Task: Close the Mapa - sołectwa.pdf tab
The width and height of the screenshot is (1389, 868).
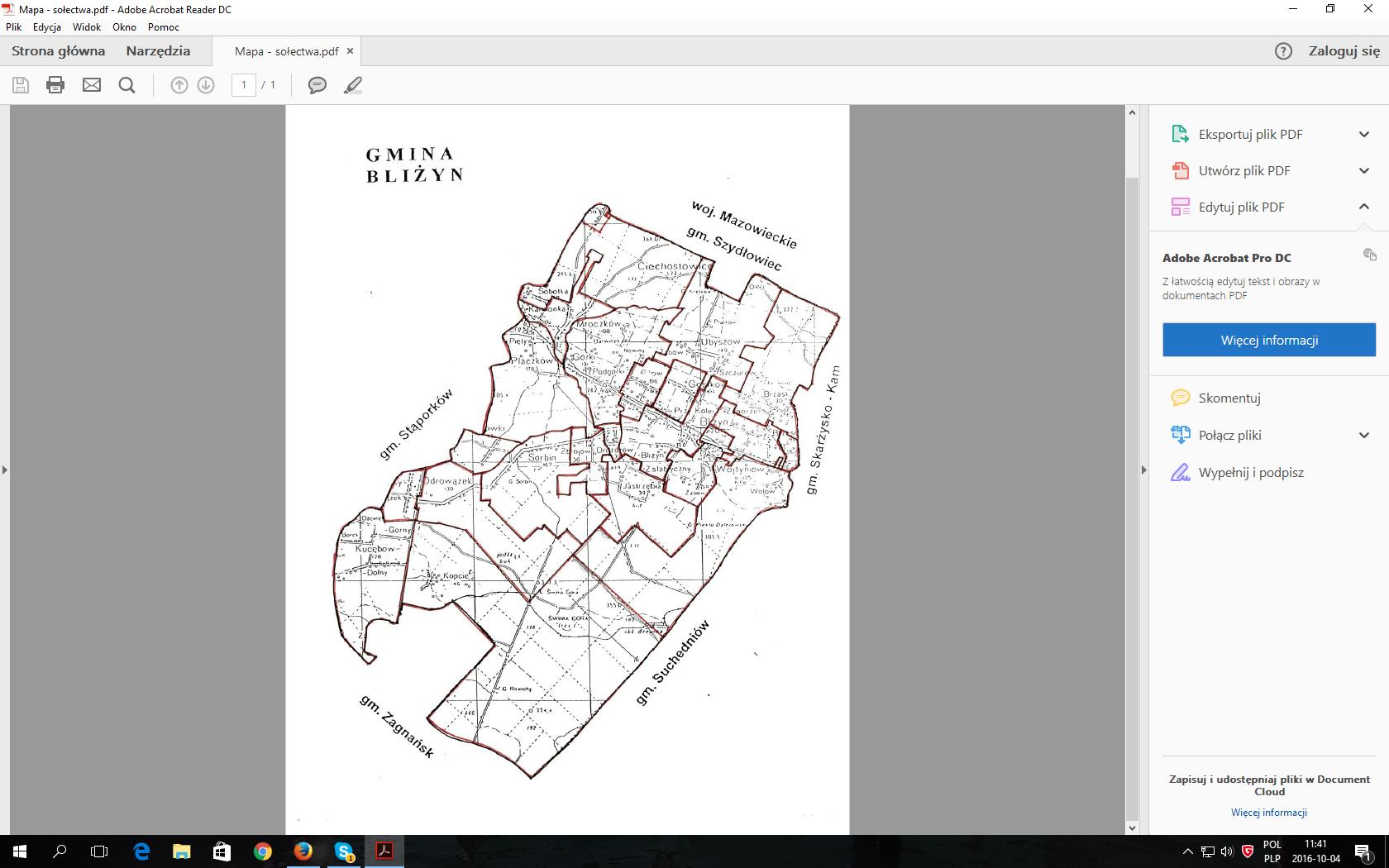Action: pyautogui.click(x=350, y=51)
